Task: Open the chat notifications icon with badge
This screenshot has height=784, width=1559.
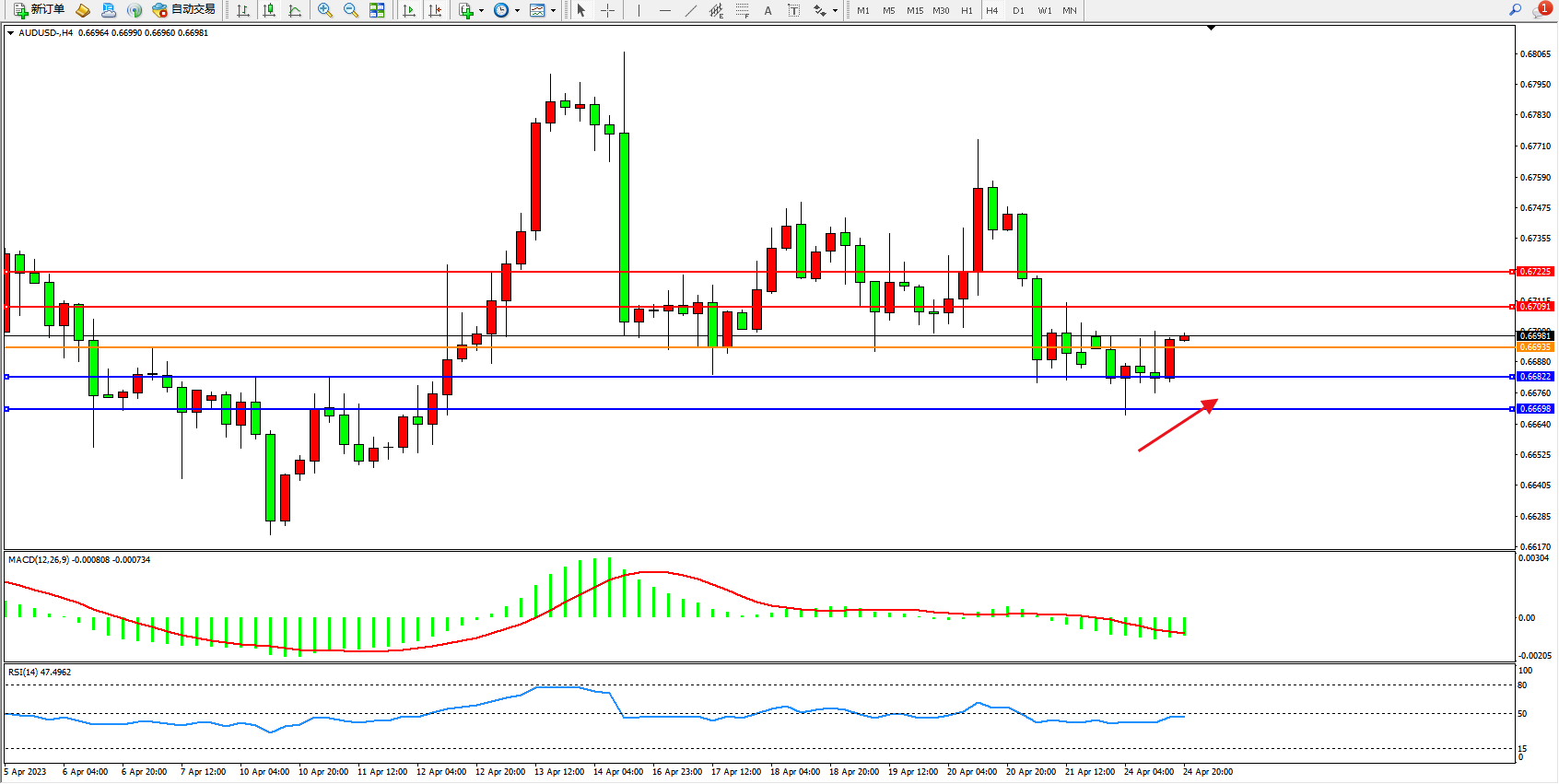Action: 1541,10
